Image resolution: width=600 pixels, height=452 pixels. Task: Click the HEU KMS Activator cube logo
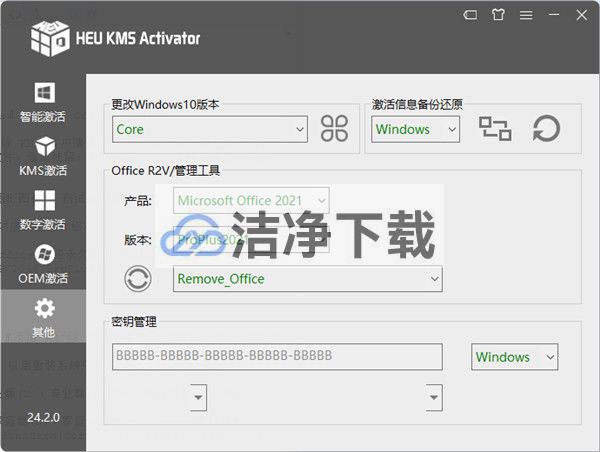tap(50, 38)
